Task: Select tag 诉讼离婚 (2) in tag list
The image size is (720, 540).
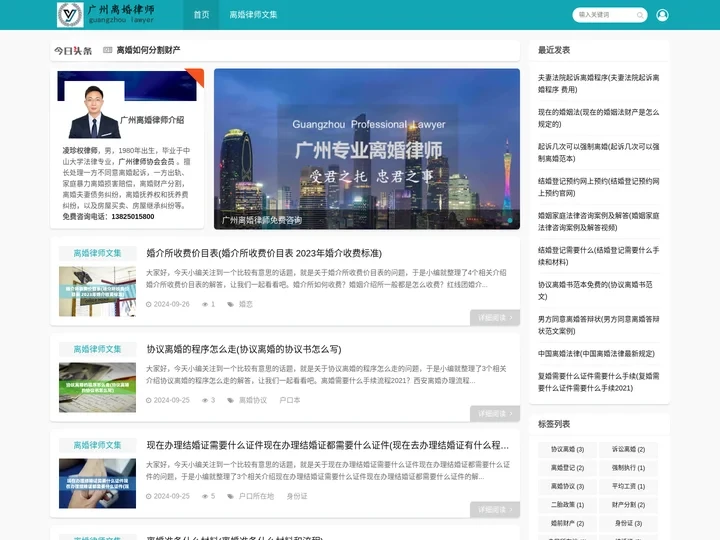Action: coord(628,450)
